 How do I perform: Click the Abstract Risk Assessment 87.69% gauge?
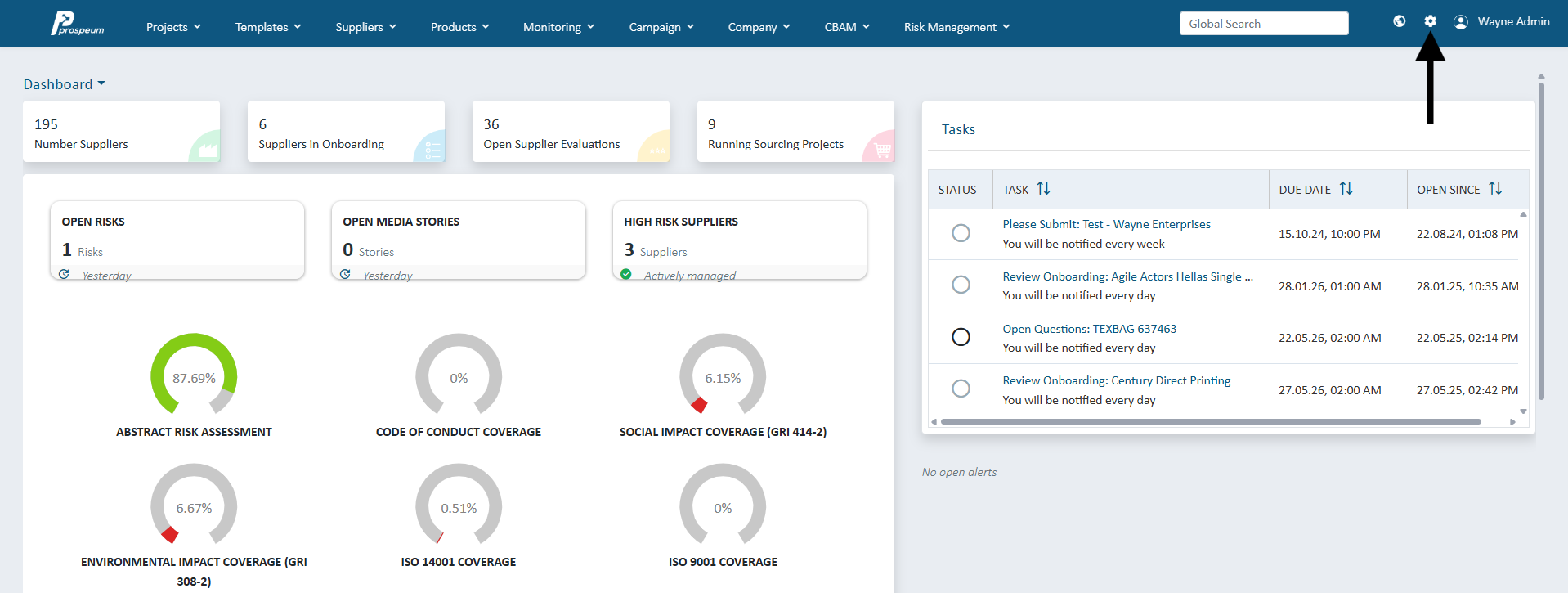tap(194, 374)
